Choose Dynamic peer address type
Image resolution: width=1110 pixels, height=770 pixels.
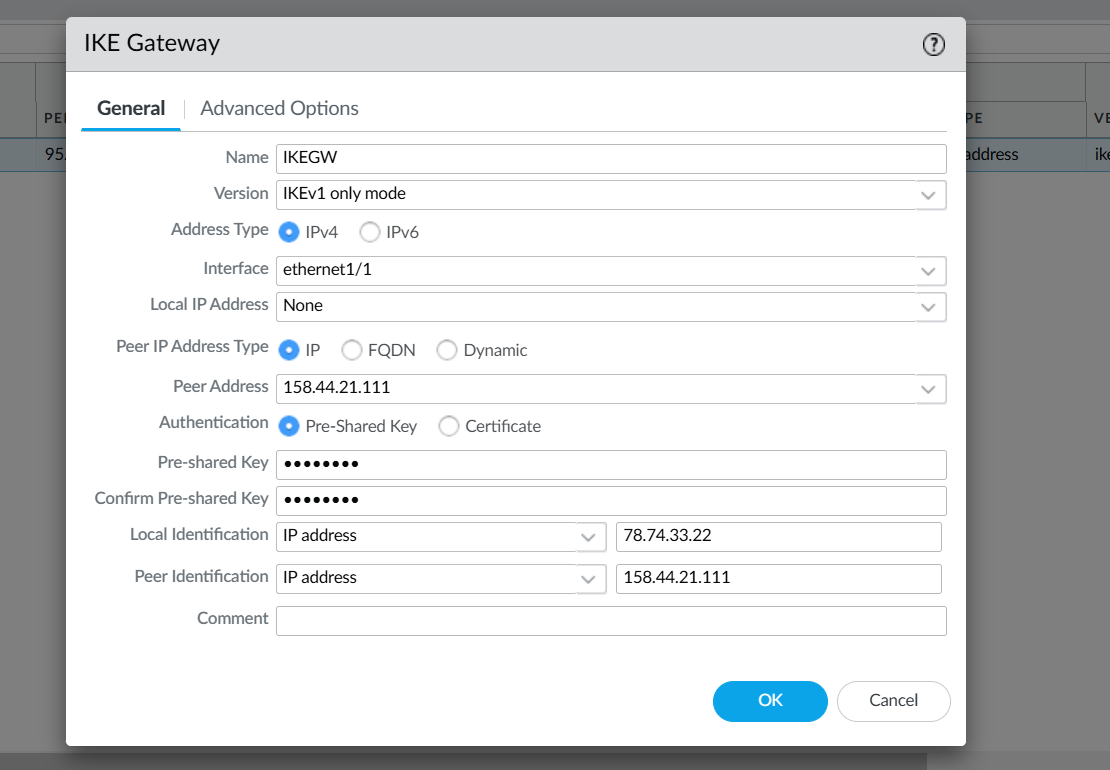(x=447, y=350)
